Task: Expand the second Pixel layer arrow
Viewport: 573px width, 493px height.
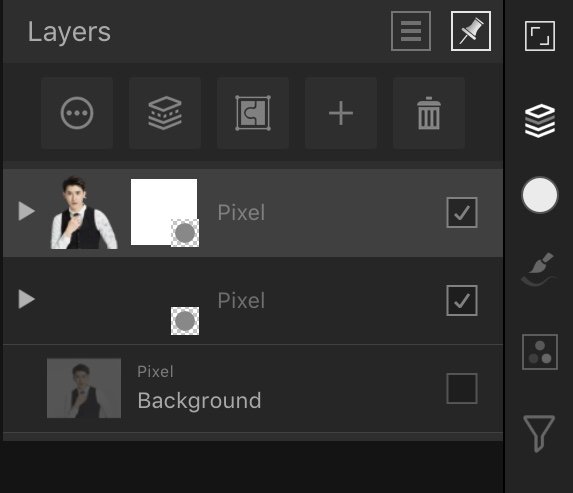Action: coord(26,299)
